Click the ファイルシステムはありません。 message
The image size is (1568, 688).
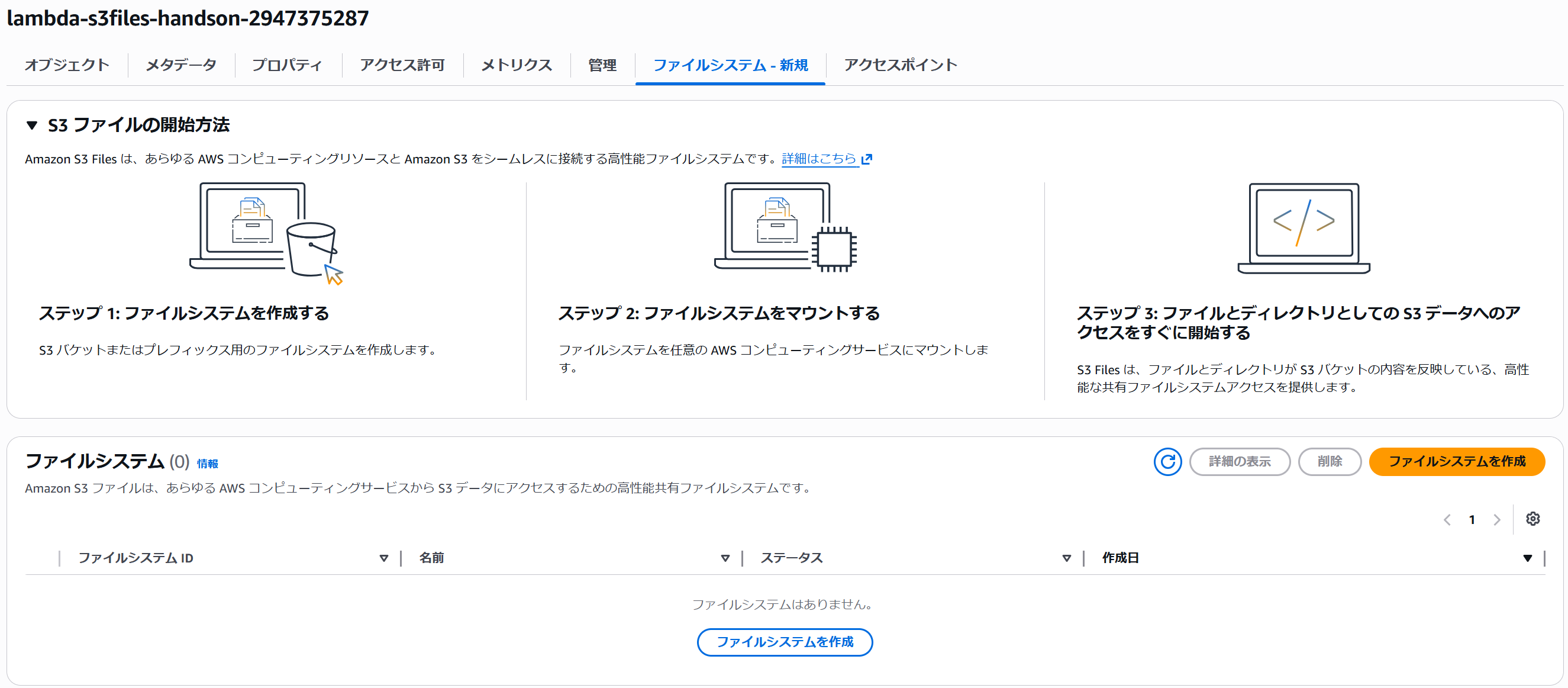tap(785, 604)
